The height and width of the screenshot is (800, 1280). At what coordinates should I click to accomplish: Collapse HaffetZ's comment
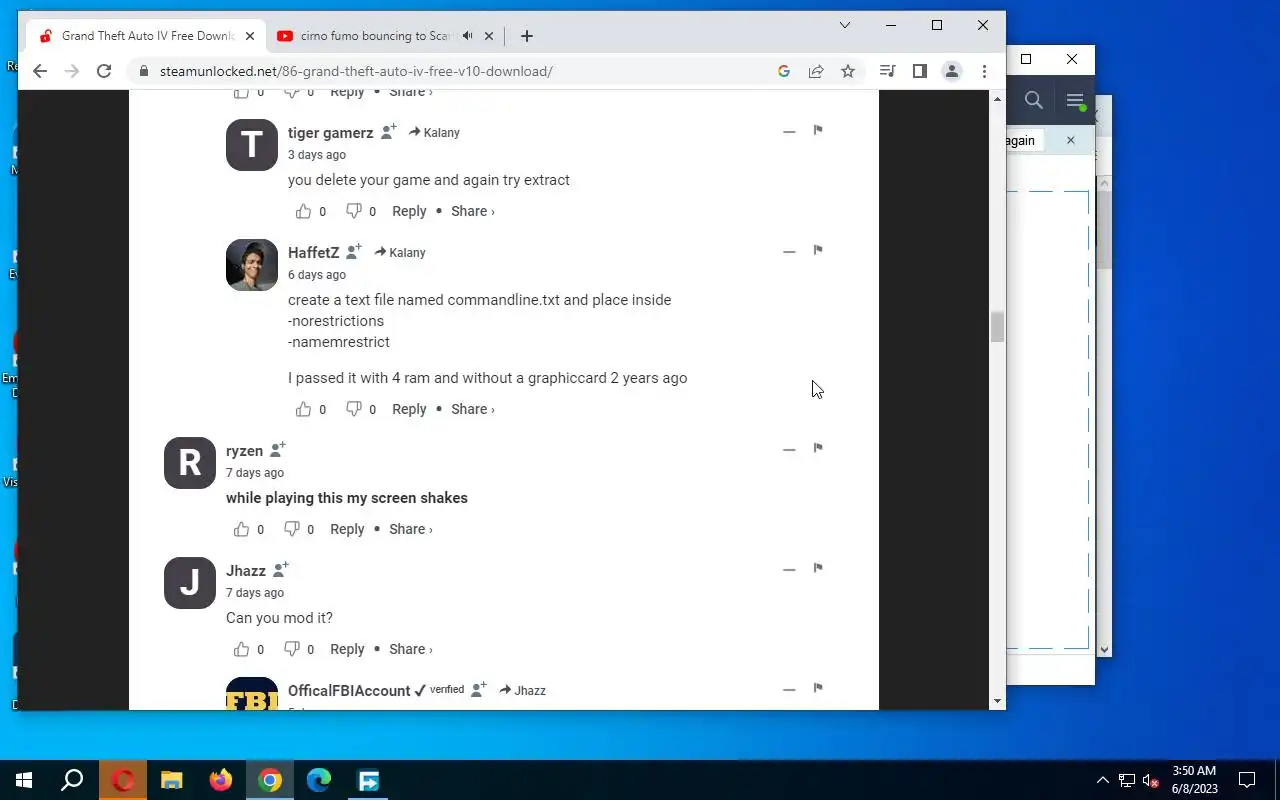click(789, 251)
